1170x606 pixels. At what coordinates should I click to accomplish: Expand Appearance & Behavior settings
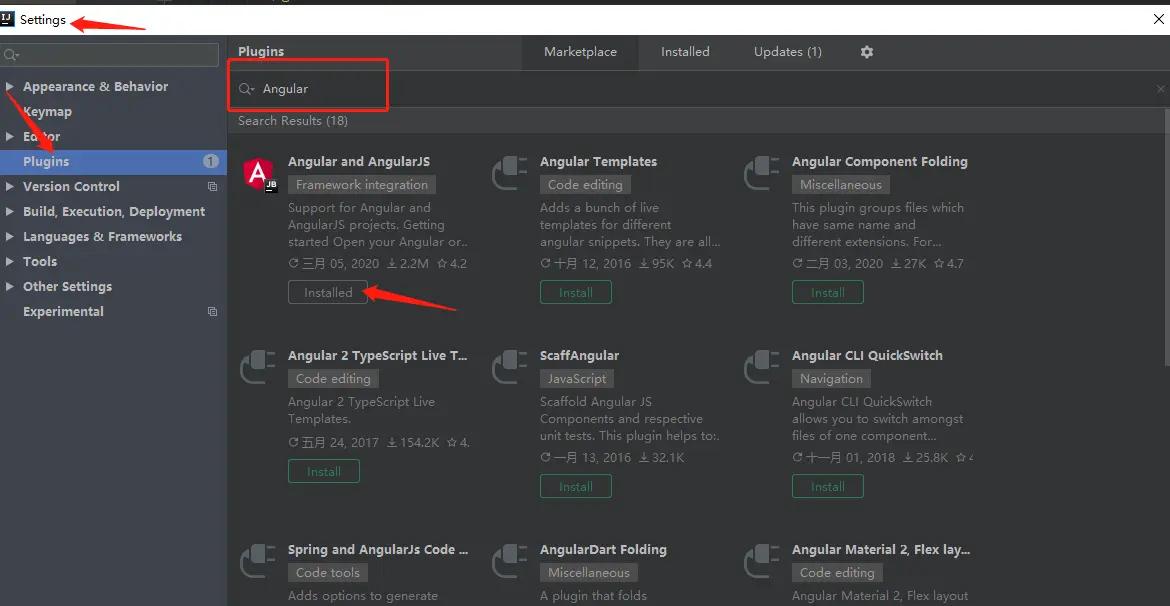click(10, 87)
